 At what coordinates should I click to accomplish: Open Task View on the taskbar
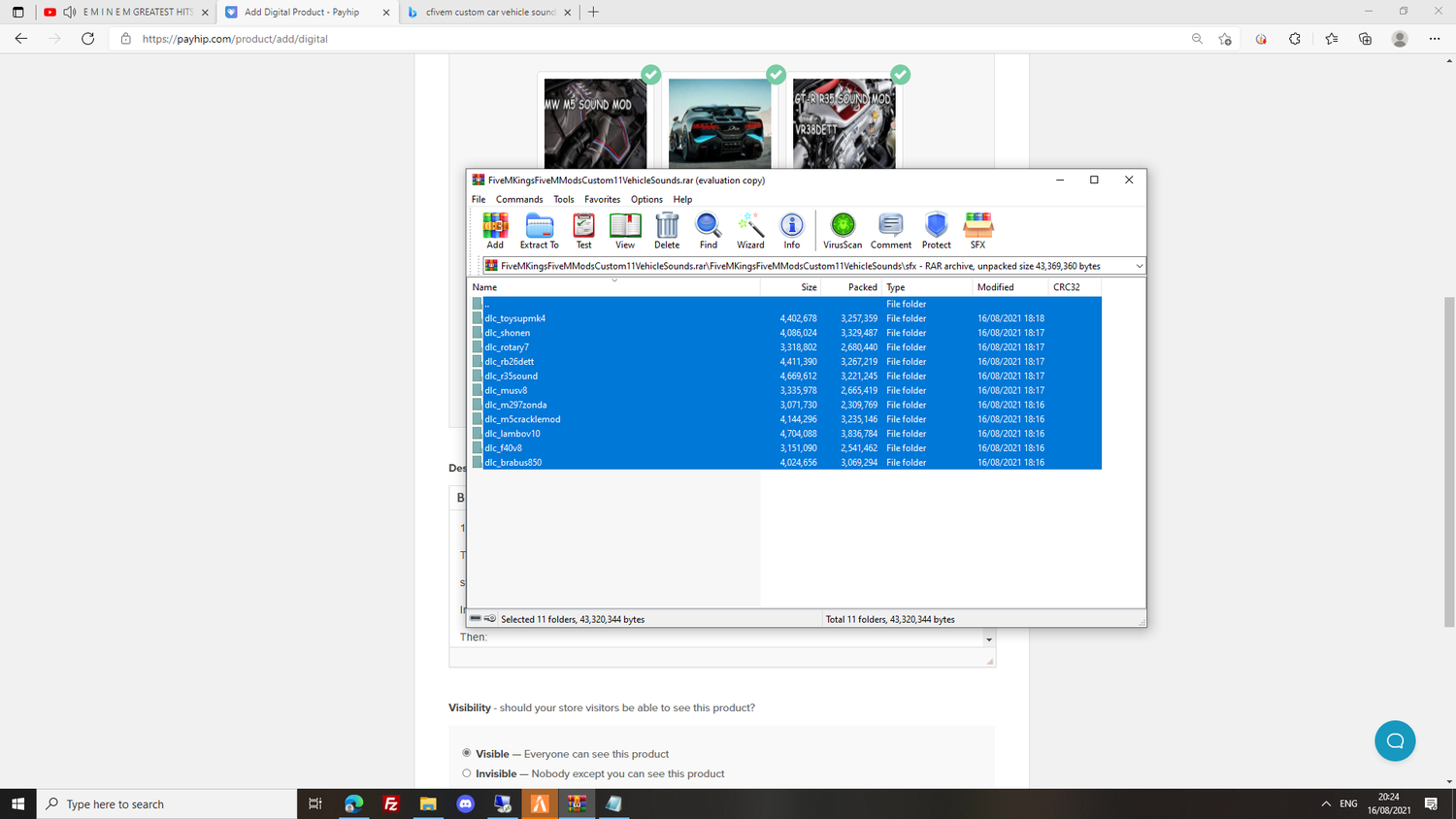click(314, 803)
